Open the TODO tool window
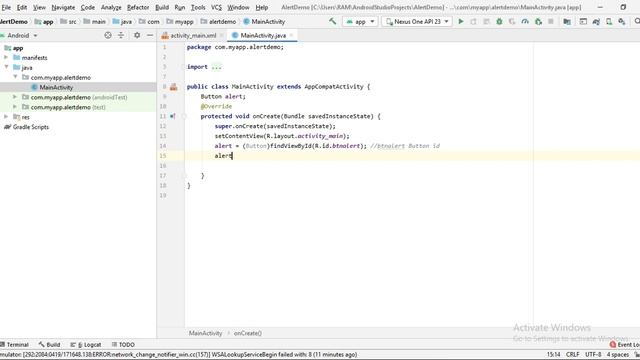Image resolution: width=640 pixels, height=360 pixels. tap(123, 344)
